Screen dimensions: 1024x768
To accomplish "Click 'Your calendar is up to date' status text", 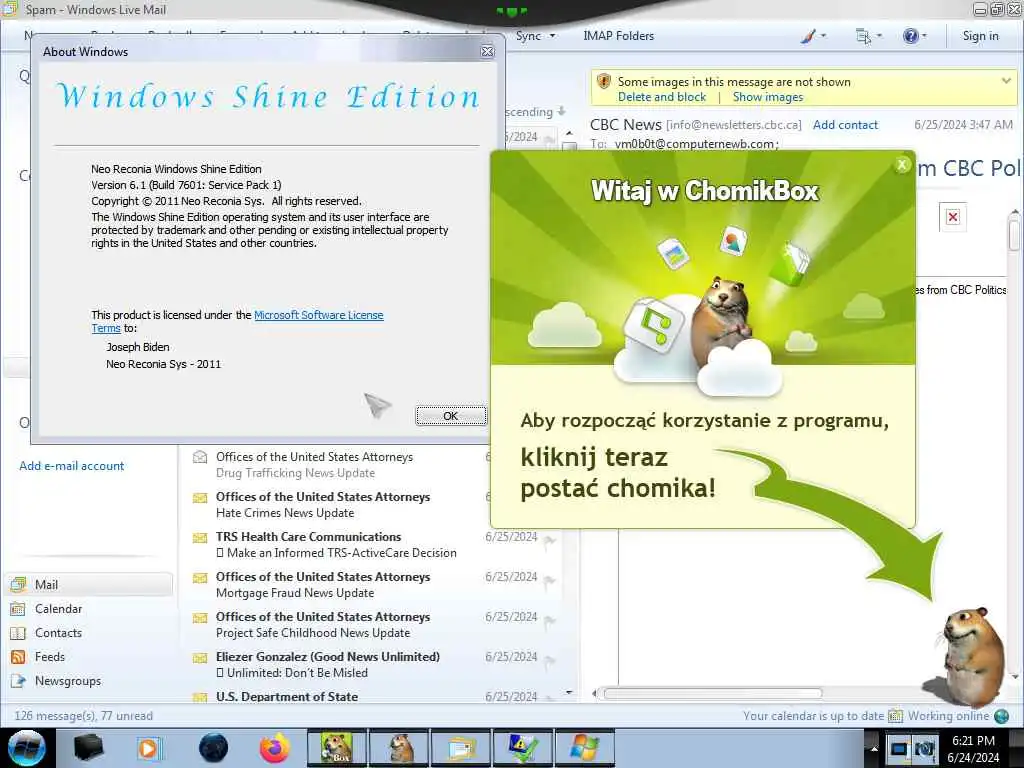I will click(x=813, y=716).
